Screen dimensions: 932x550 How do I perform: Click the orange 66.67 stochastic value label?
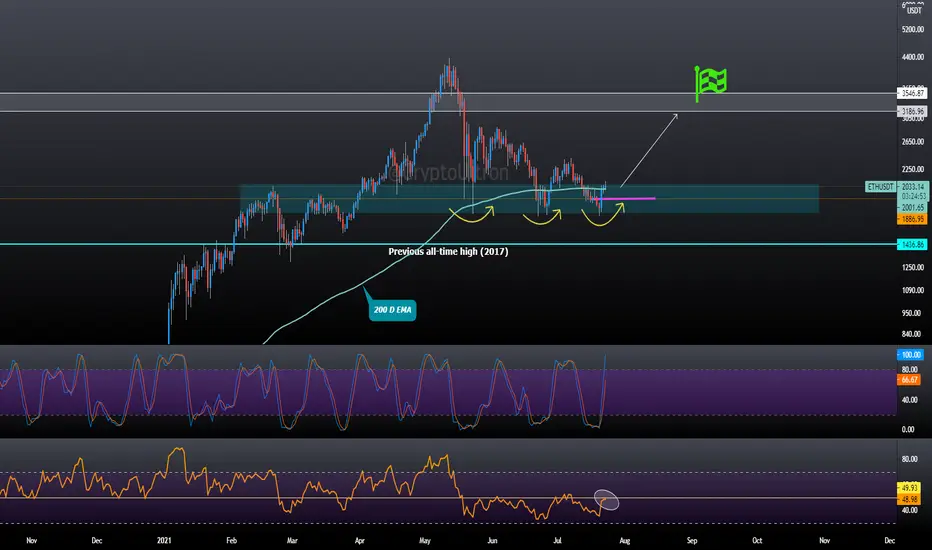pos(909,379)
